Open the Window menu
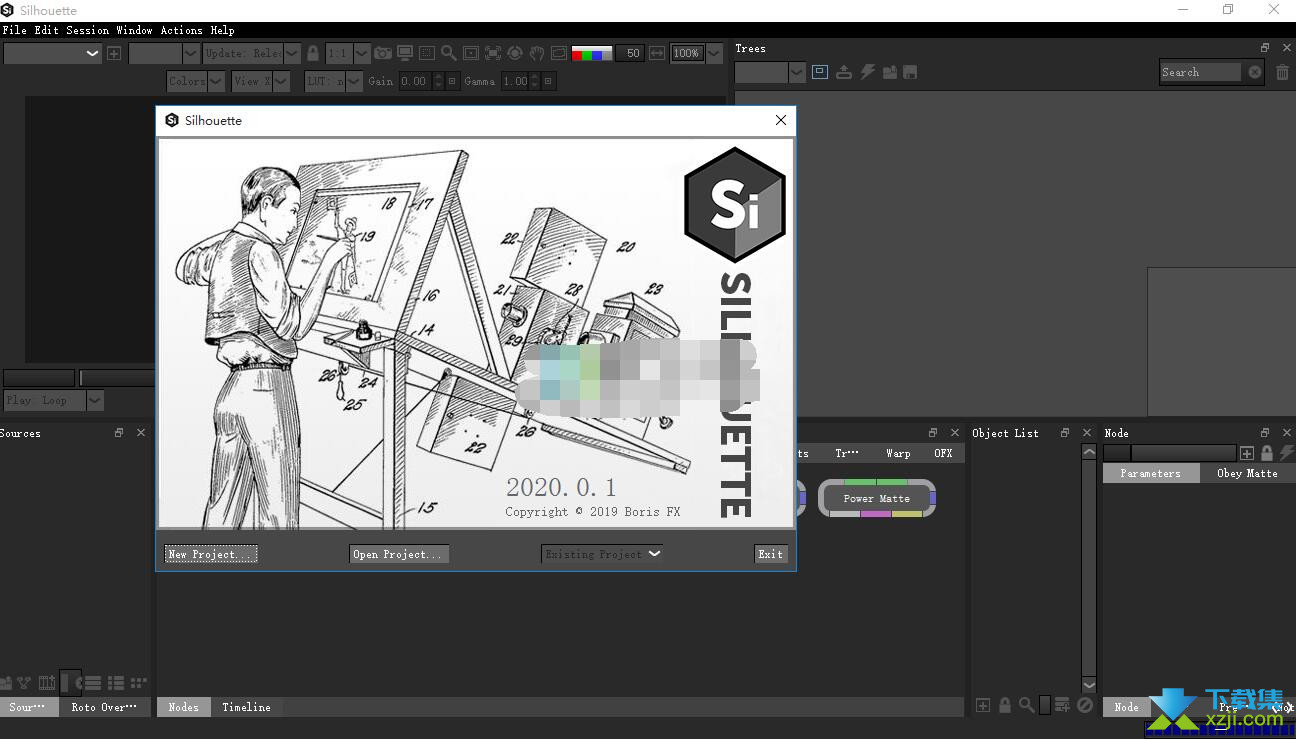Image resolution: width=1296 pixels, height=739 pixels. pyautogui.click(x=134, y=30)
